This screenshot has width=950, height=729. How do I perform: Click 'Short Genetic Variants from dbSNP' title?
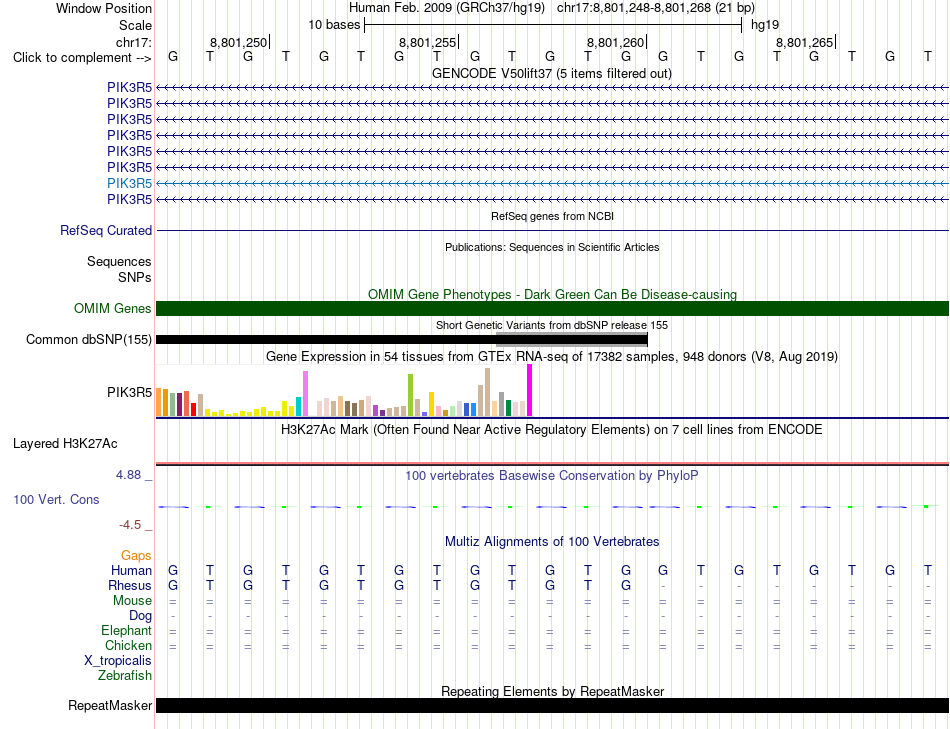point(552,325)
